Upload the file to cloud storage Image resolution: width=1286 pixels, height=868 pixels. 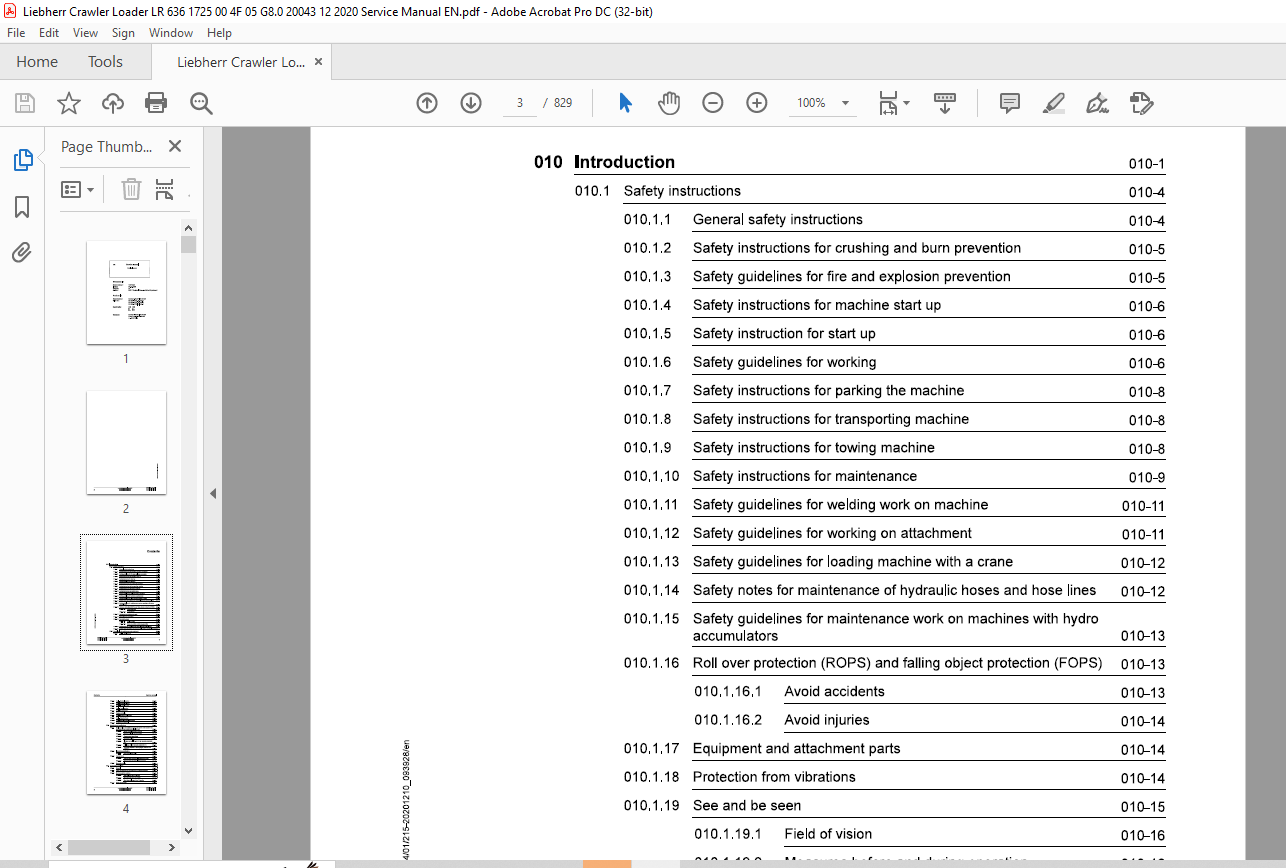point(112,103)
